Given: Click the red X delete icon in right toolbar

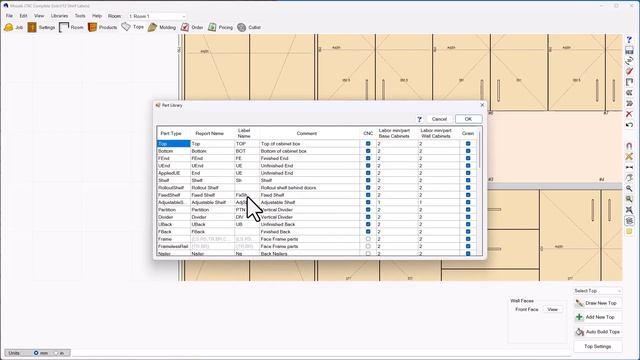Looking at the screenshot, I should click(x=629, y=114).
